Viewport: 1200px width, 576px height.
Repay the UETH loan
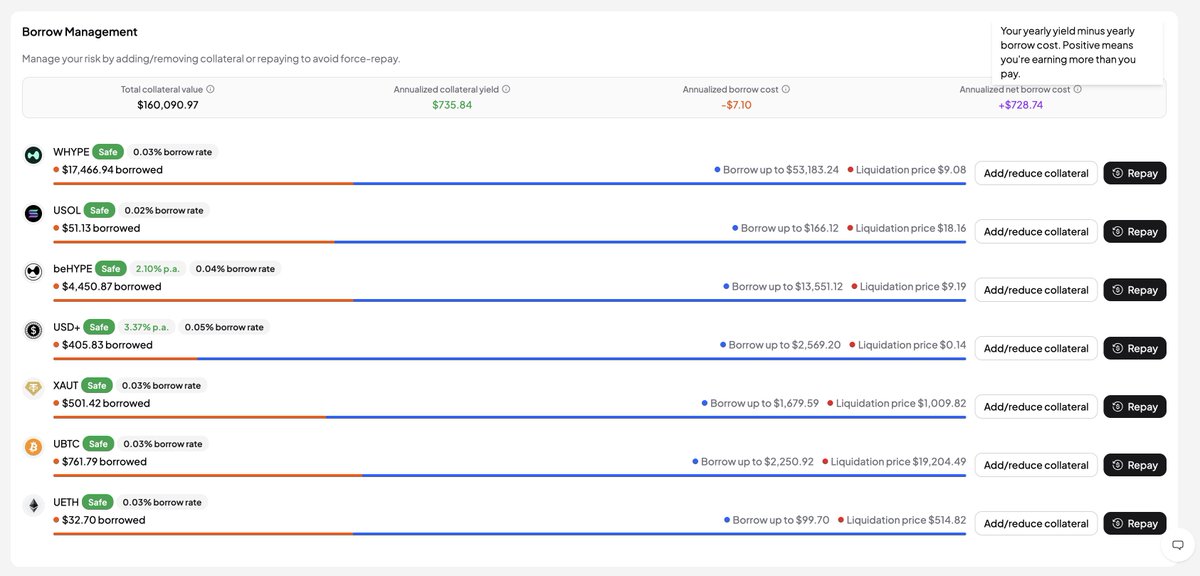[x=1135, y=523]
